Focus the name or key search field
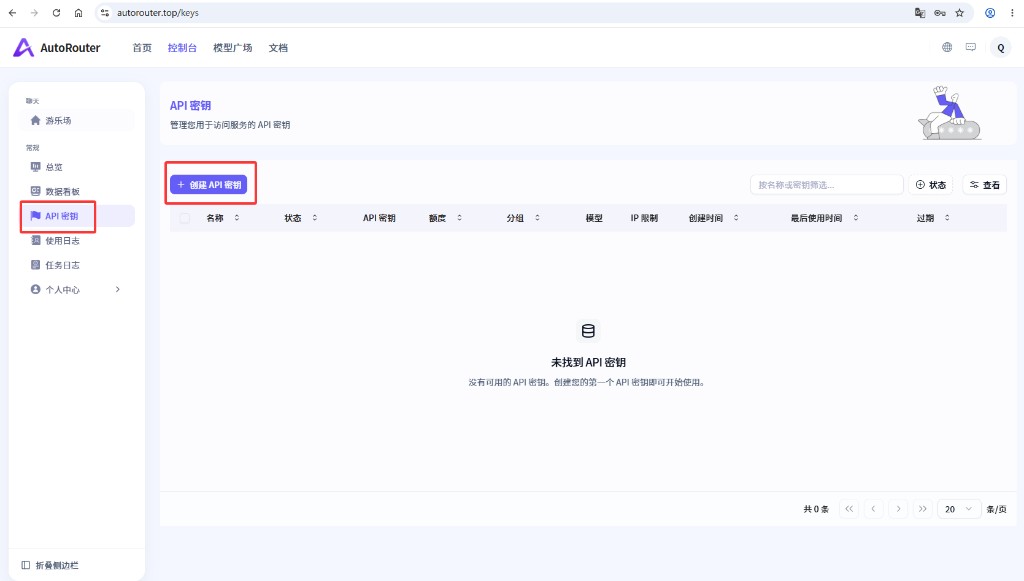Image resolution: width=1024 pixels, height=581 pixels. click(x=826, y=185)
